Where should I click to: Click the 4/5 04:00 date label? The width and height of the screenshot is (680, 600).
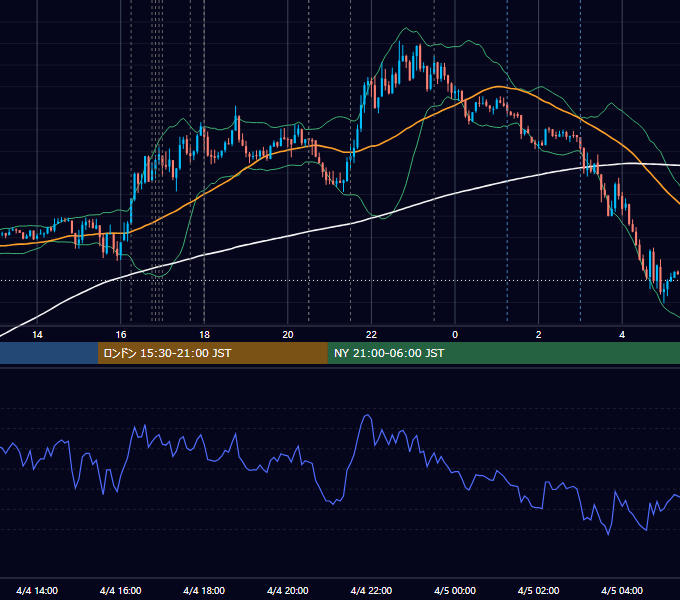pos(622,590)
